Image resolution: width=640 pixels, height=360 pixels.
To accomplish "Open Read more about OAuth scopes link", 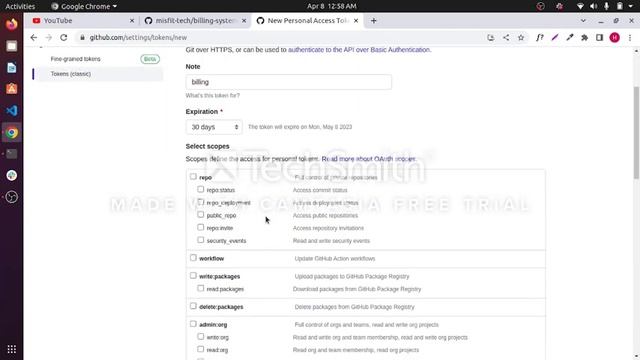I will click(x=369, y=159).
